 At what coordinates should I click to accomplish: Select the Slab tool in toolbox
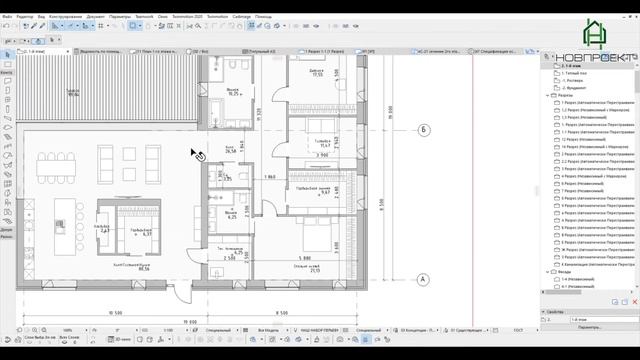click(x=7, y=128)
